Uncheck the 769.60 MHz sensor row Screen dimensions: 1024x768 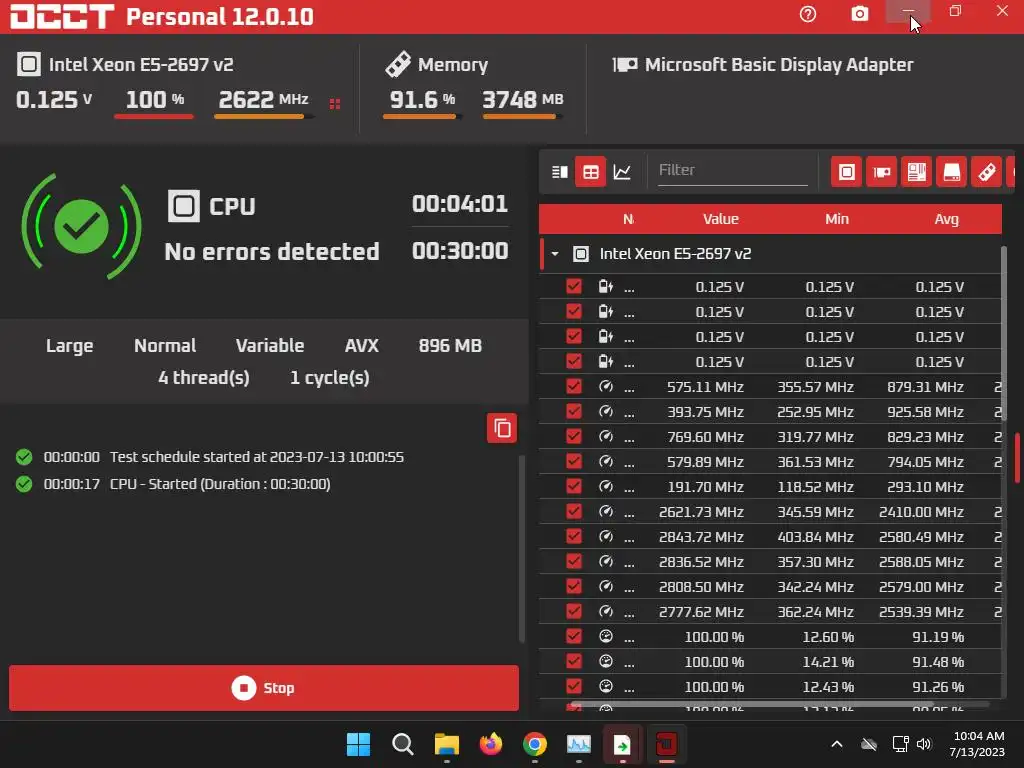574,436
